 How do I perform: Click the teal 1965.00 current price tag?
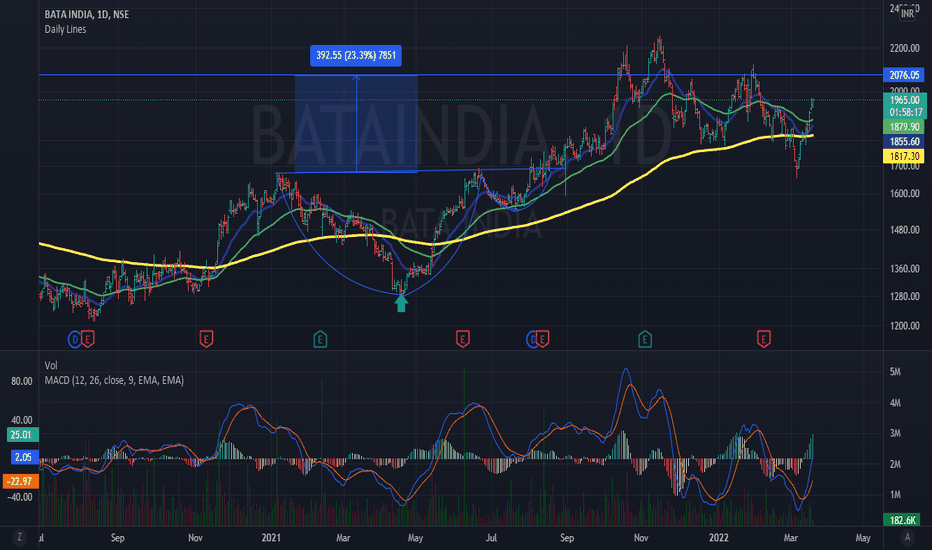904,100
